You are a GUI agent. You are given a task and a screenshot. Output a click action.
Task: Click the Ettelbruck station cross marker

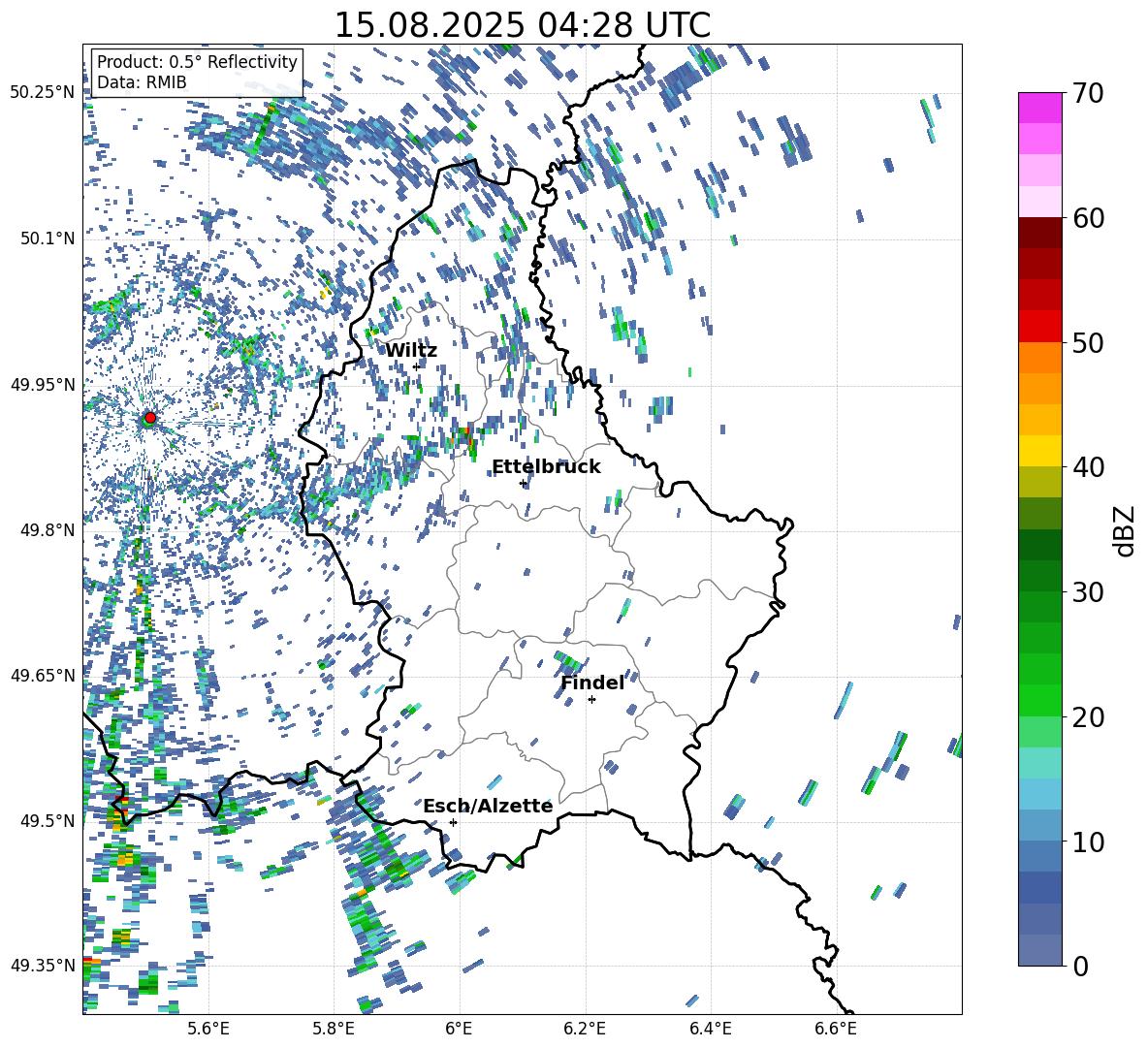click(x=523, y=483)
